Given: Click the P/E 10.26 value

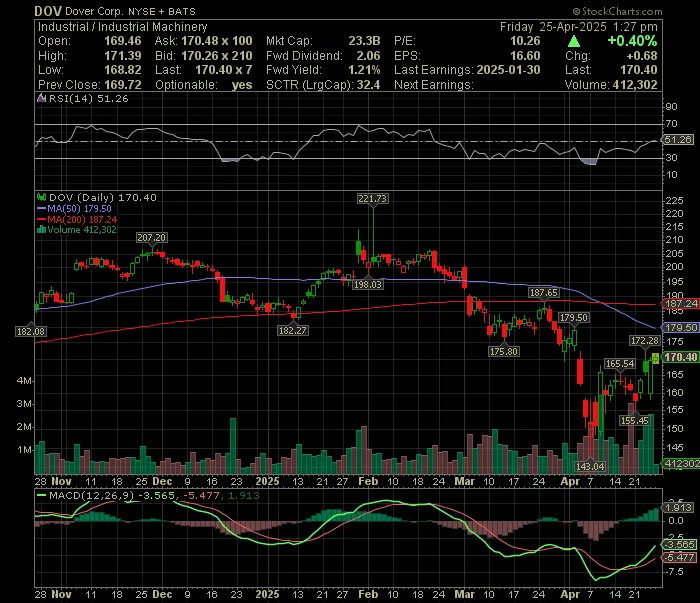Looking at the screenshot, I should (525, 41).
